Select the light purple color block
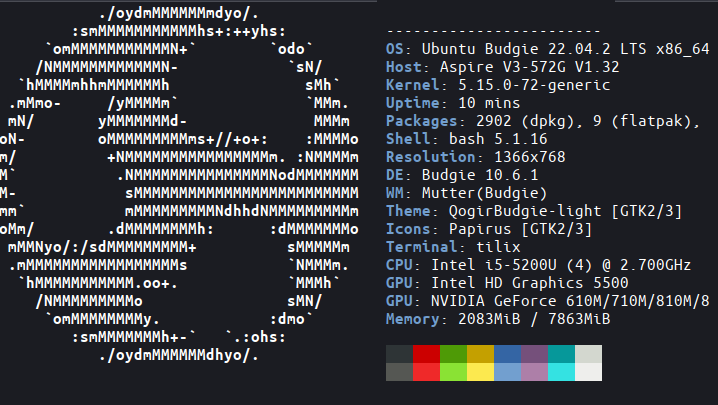 (534, 372)
